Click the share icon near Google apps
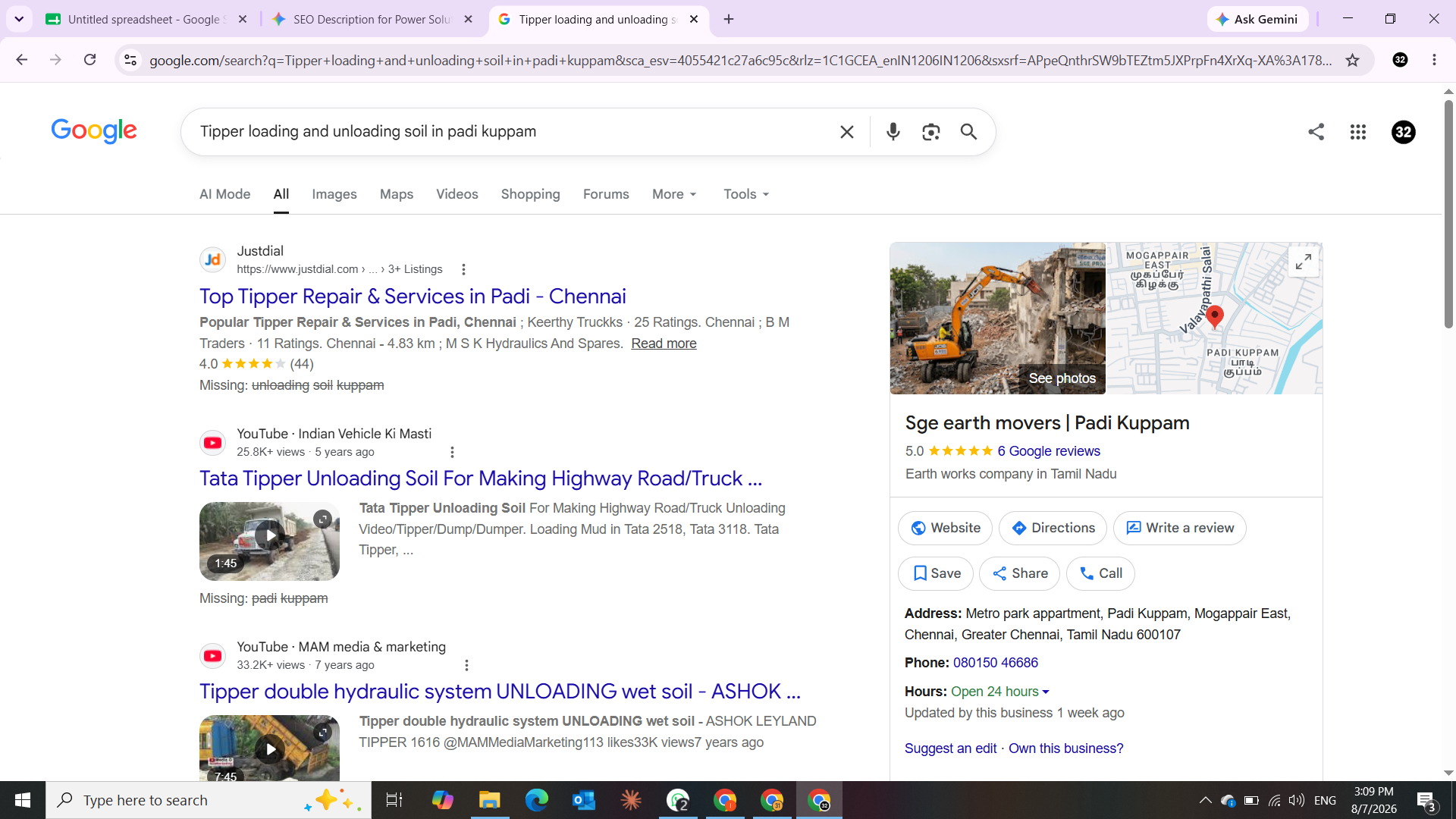1456x819 pixels. 1316,132
